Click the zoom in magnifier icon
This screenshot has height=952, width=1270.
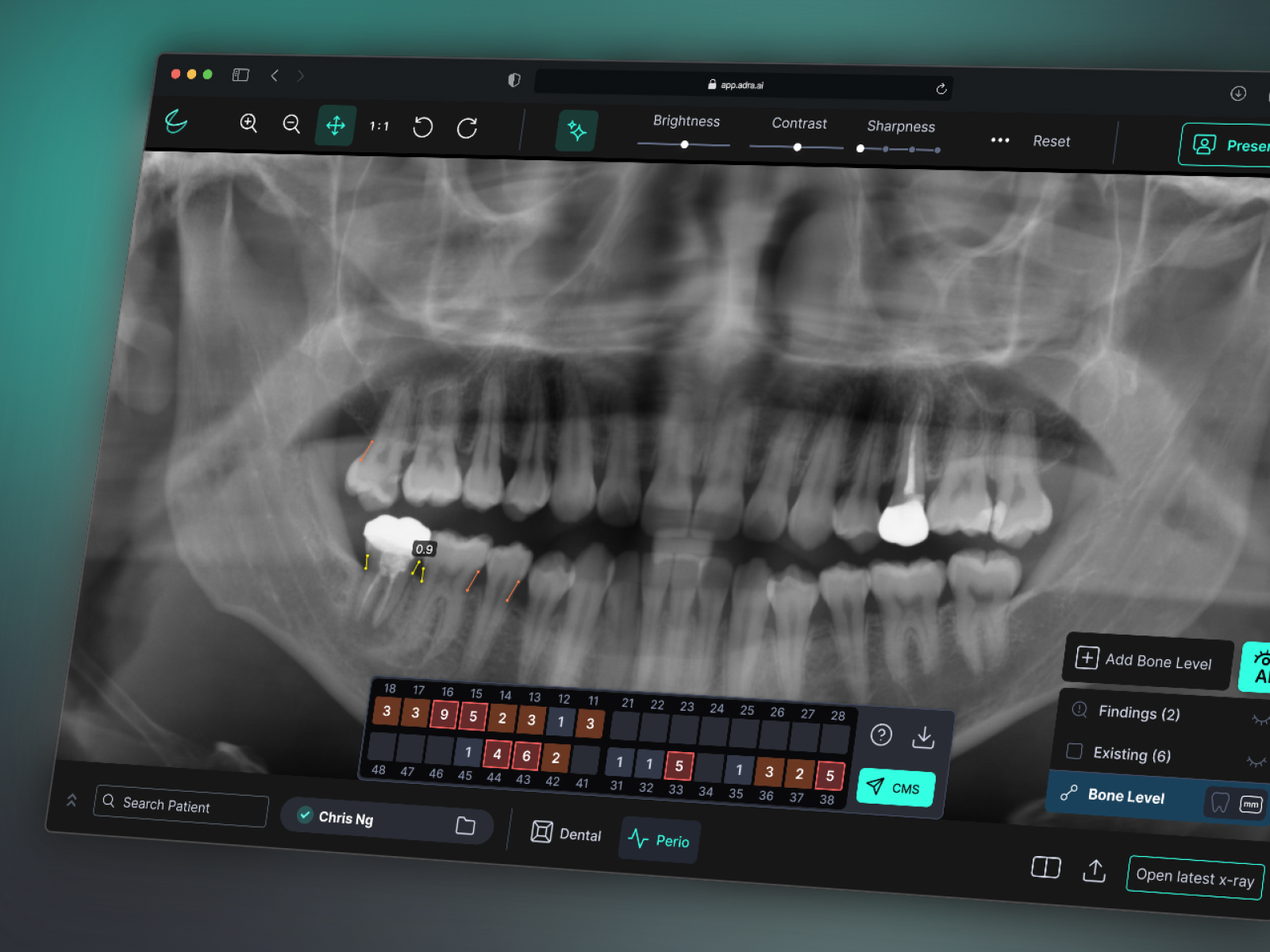(248, 123)
